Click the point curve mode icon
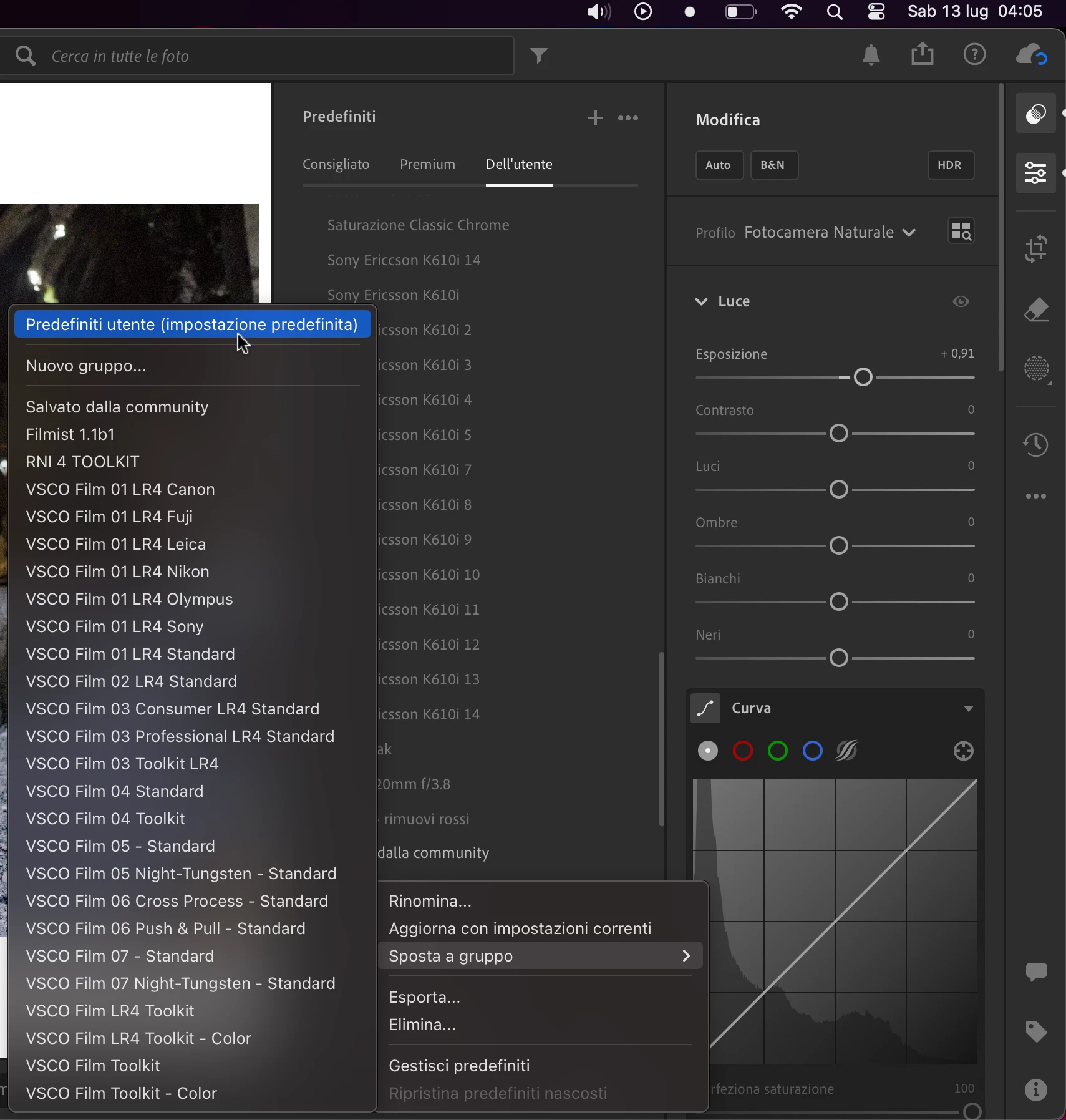 705,709
